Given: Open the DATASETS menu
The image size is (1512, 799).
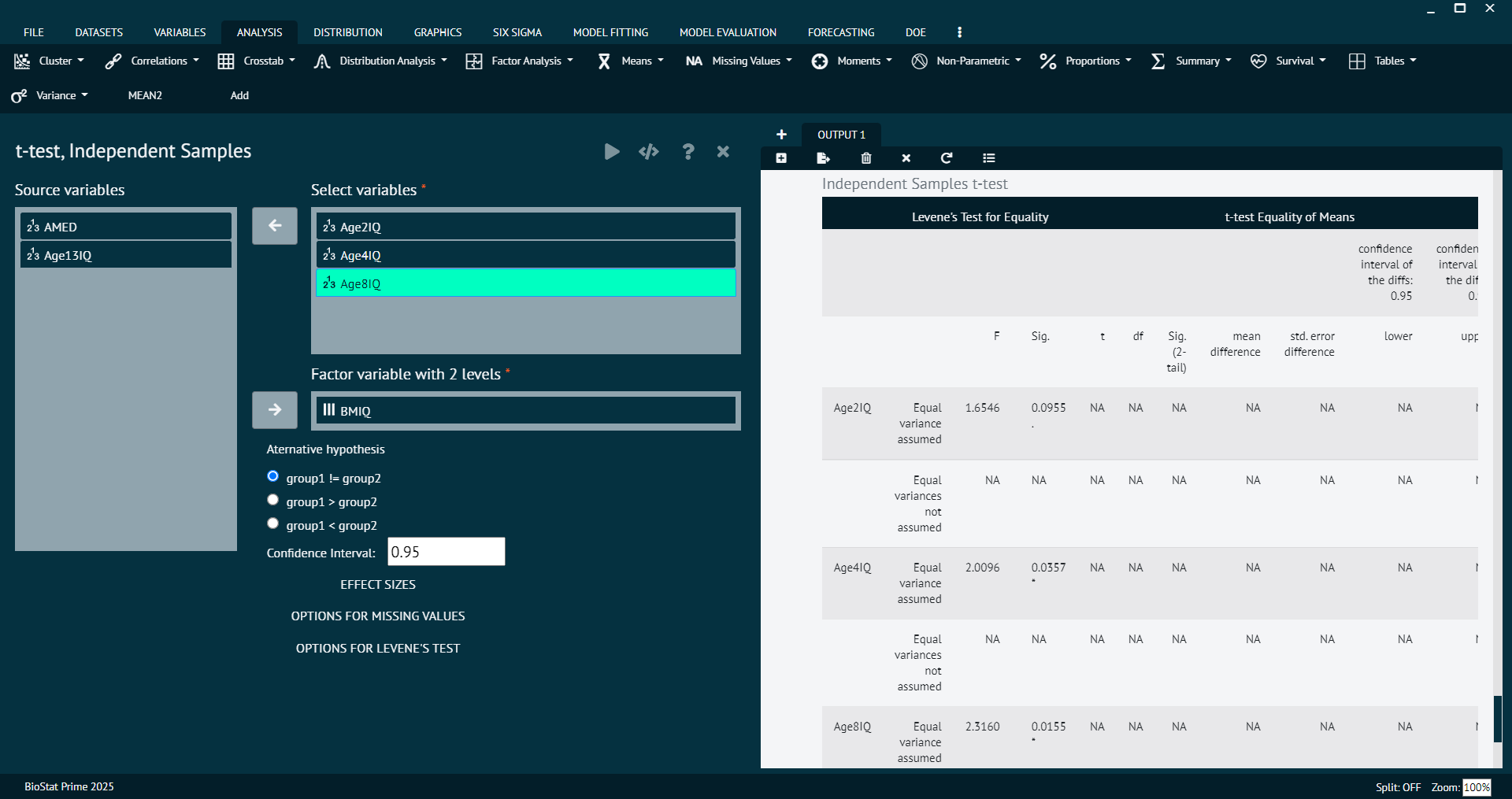Looking at the screenshot, I should (x=99, y=32).
